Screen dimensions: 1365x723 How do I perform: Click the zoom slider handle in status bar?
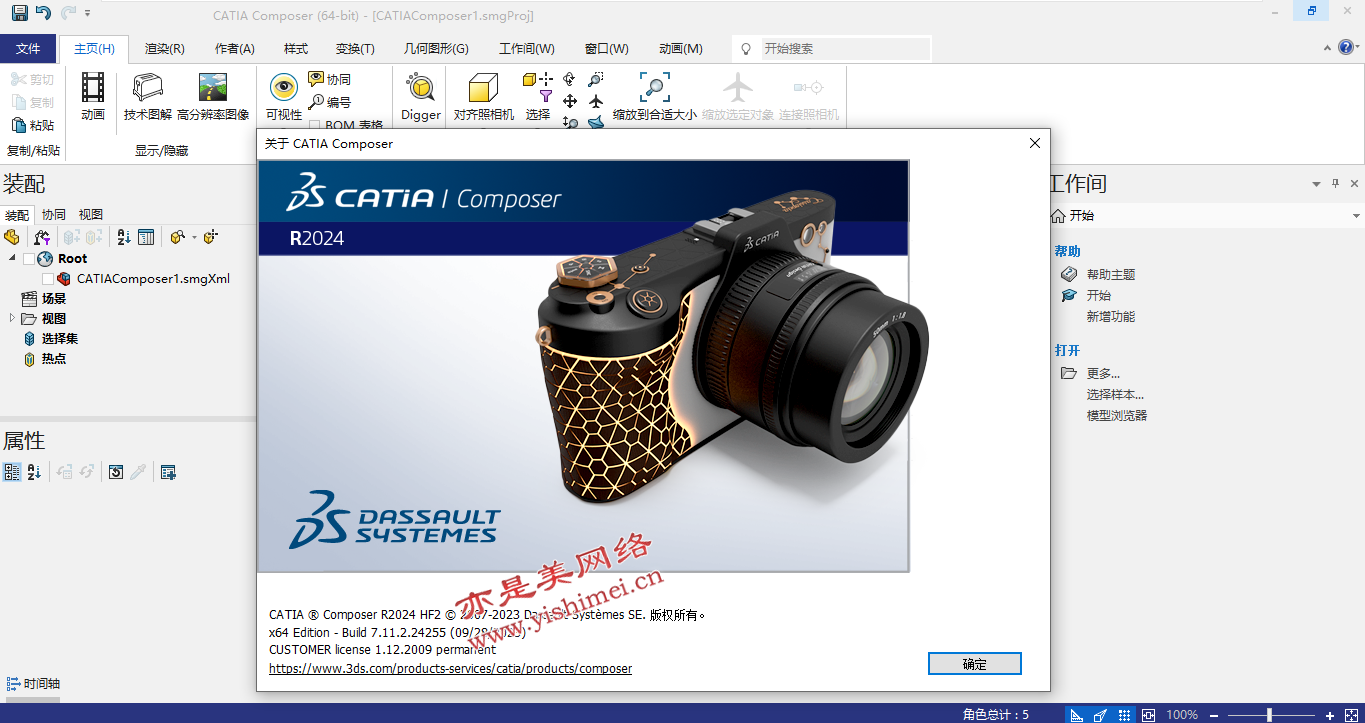(1269, 715)
